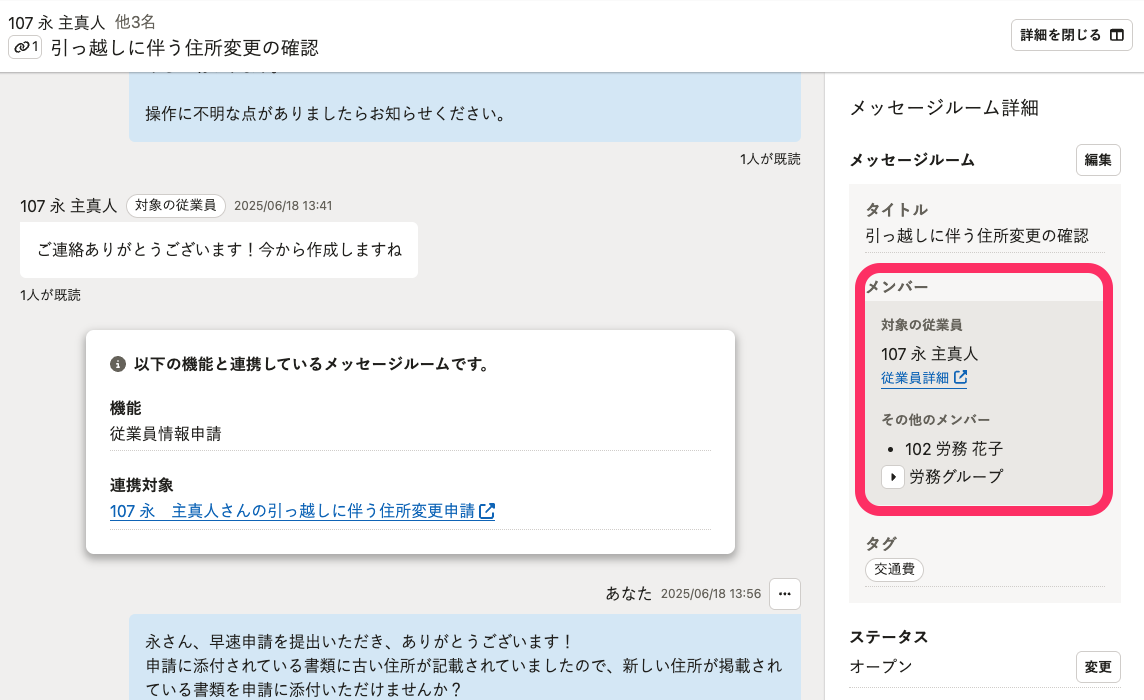Click 1人が既読 under 永's reply
1144x700 pixels.
click(50, 295)
